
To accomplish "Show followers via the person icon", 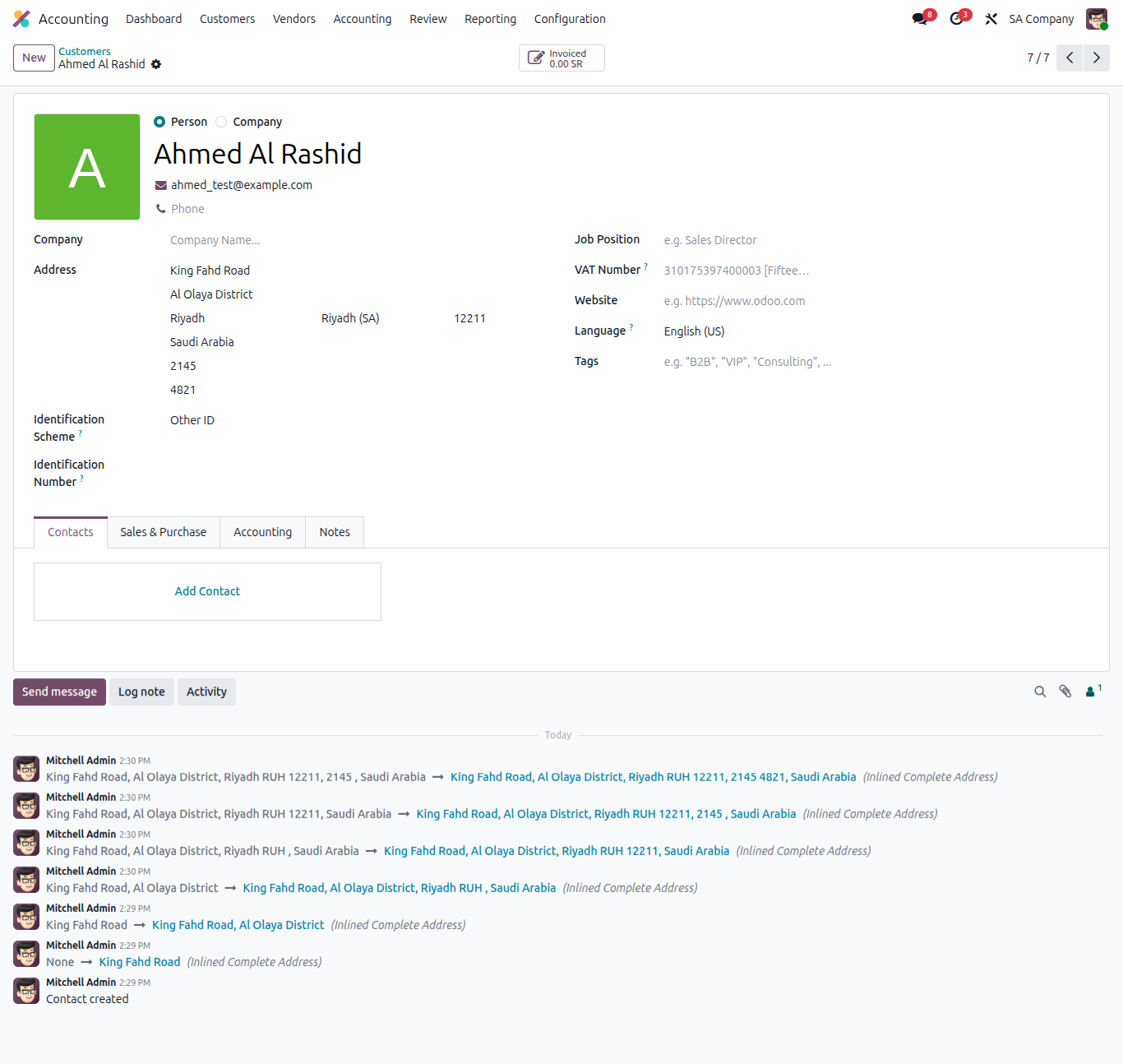I will (1092, 692).
